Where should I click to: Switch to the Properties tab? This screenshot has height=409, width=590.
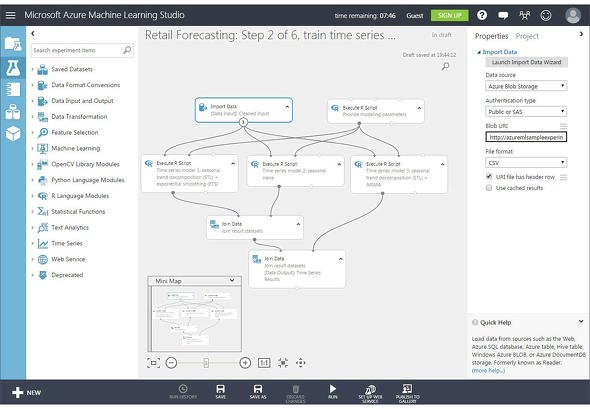click(491, 36)
